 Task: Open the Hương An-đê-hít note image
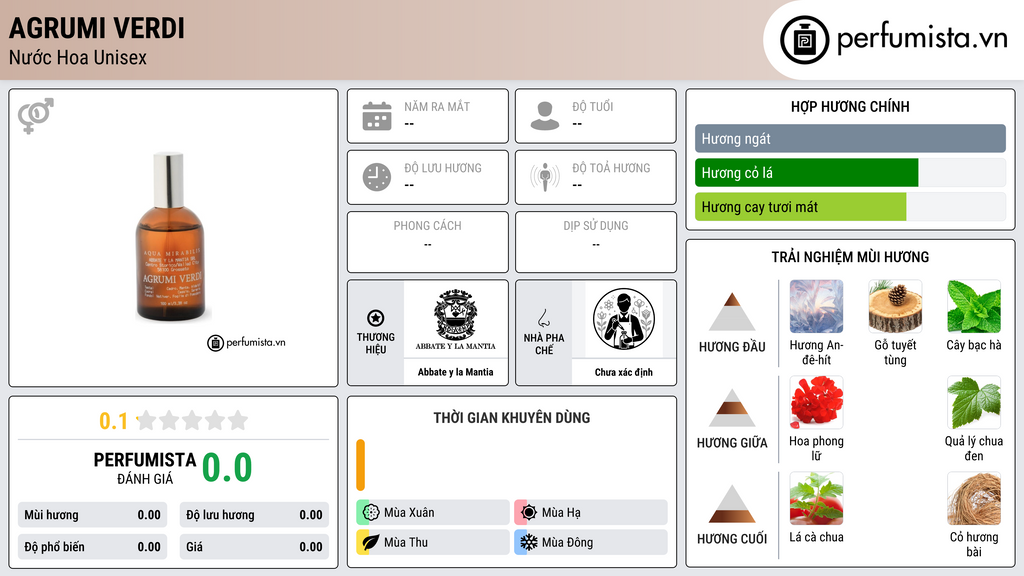(816, 306)
